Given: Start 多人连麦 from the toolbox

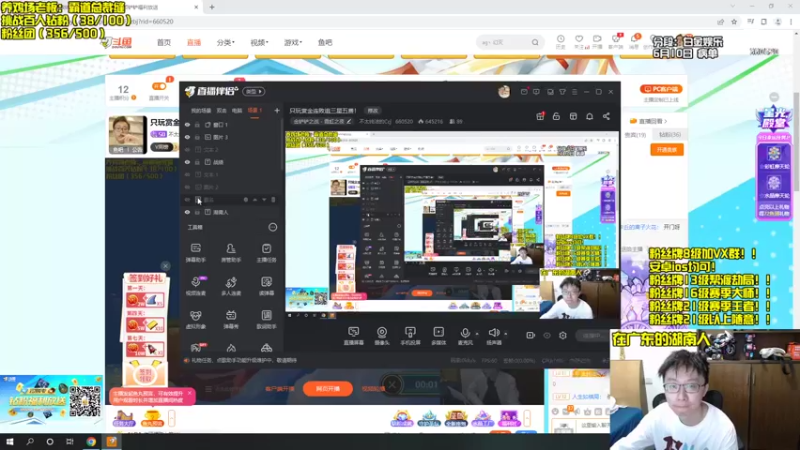Looking at the screenshot, I should (x=231, y=286).
